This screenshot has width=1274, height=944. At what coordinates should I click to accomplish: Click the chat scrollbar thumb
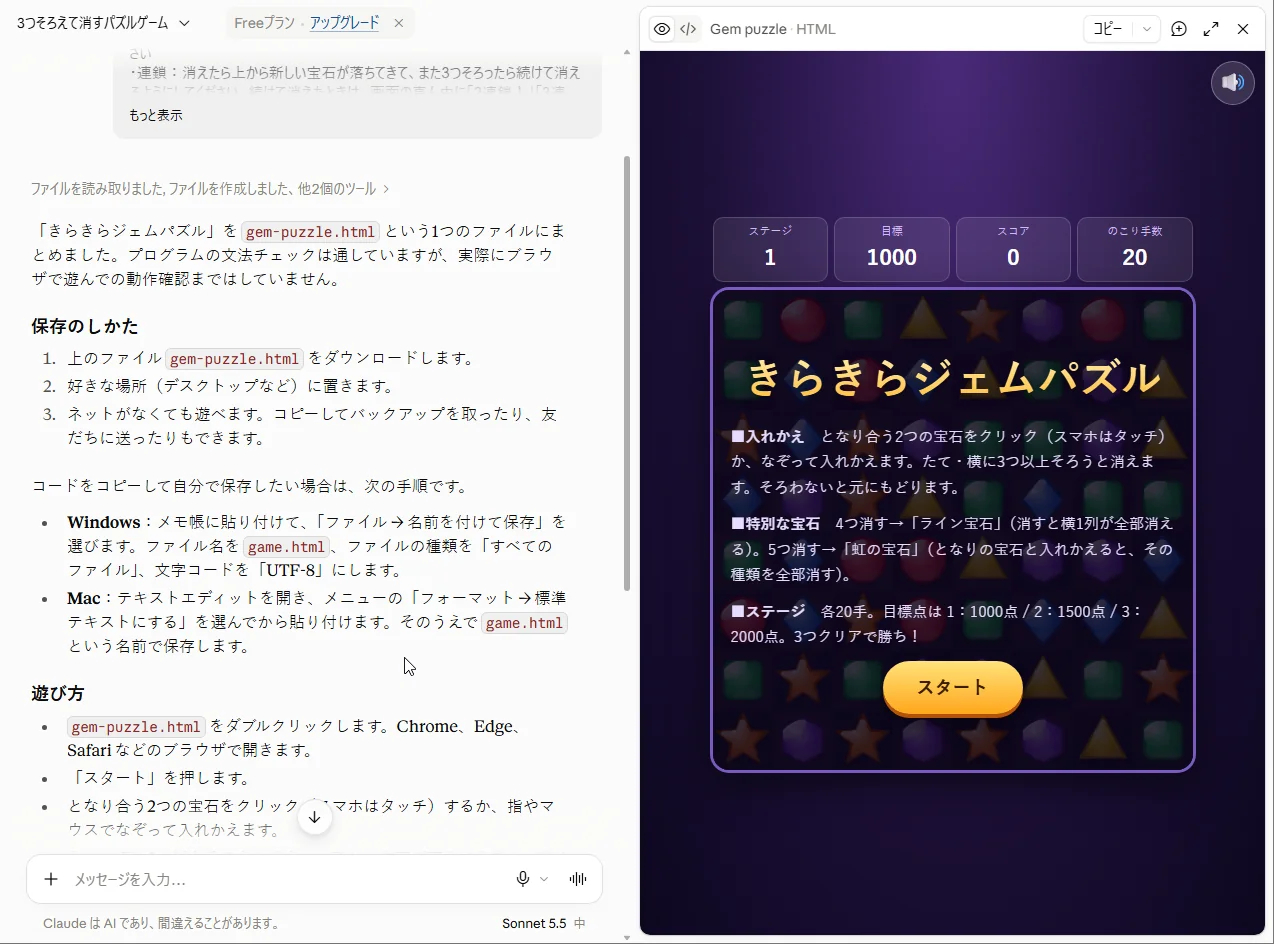tap(627, 372)
